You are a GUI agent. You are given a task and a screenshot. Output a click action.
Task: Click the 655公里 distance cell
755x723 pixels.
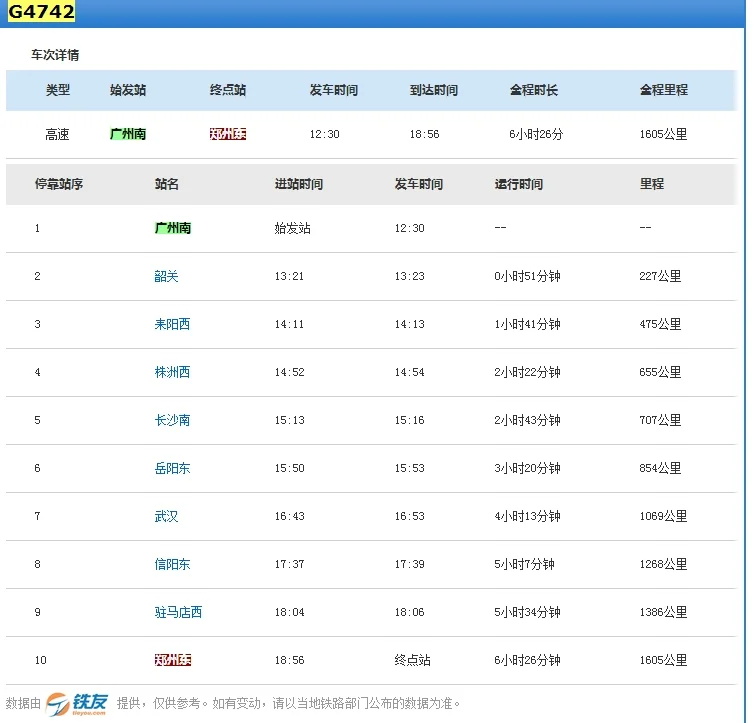(660, 372)
